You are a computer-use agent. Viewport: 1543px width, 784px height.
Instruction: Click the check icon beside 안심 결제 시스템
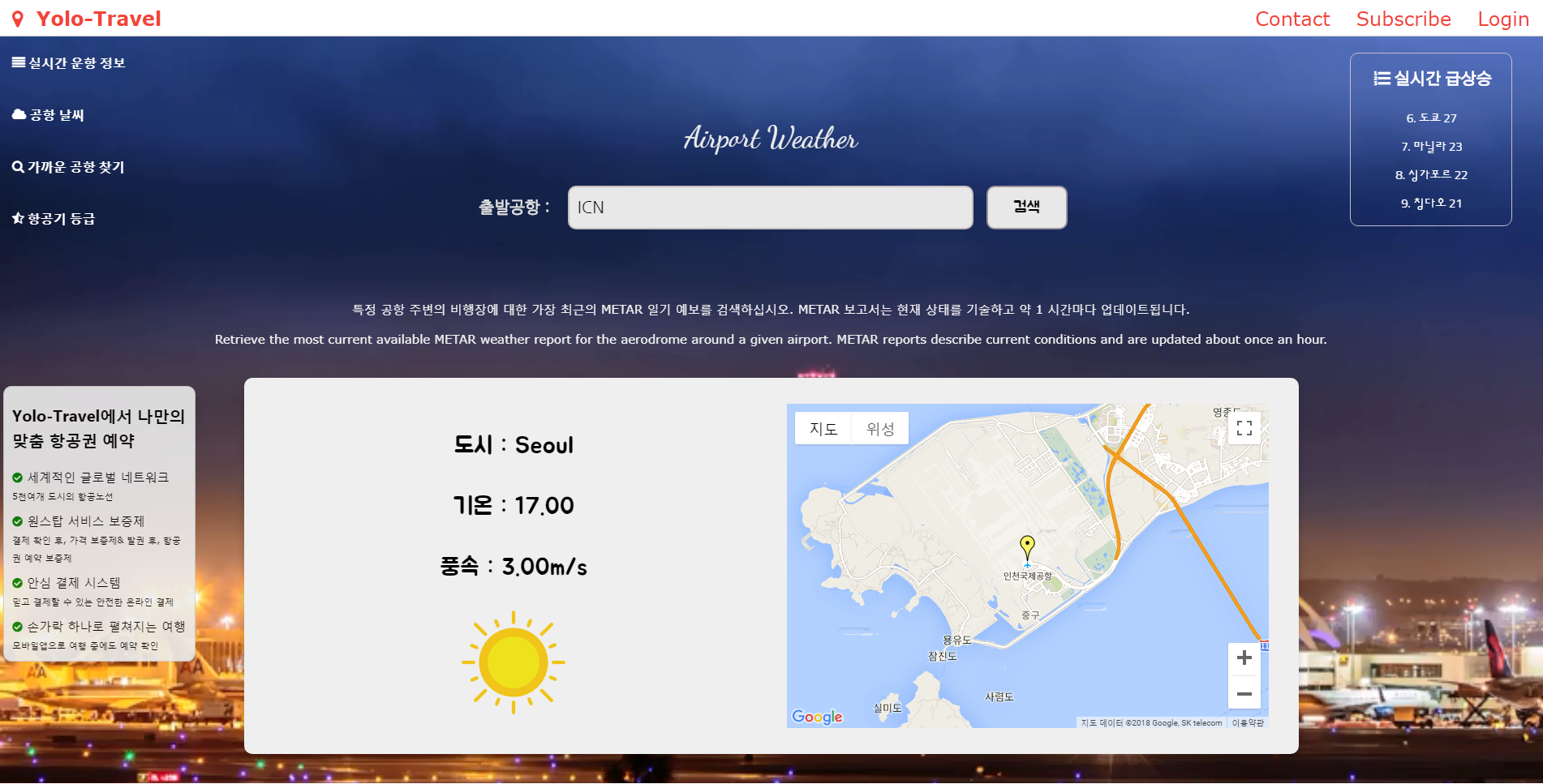point(18,583)
